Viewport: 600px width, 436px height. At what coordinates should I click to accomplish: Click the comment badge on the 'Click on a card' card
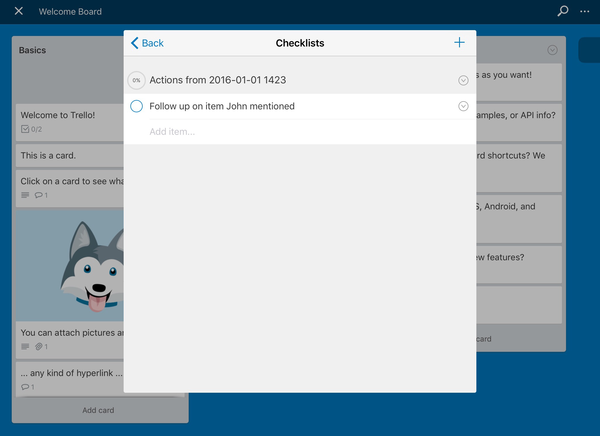(41, 195)
